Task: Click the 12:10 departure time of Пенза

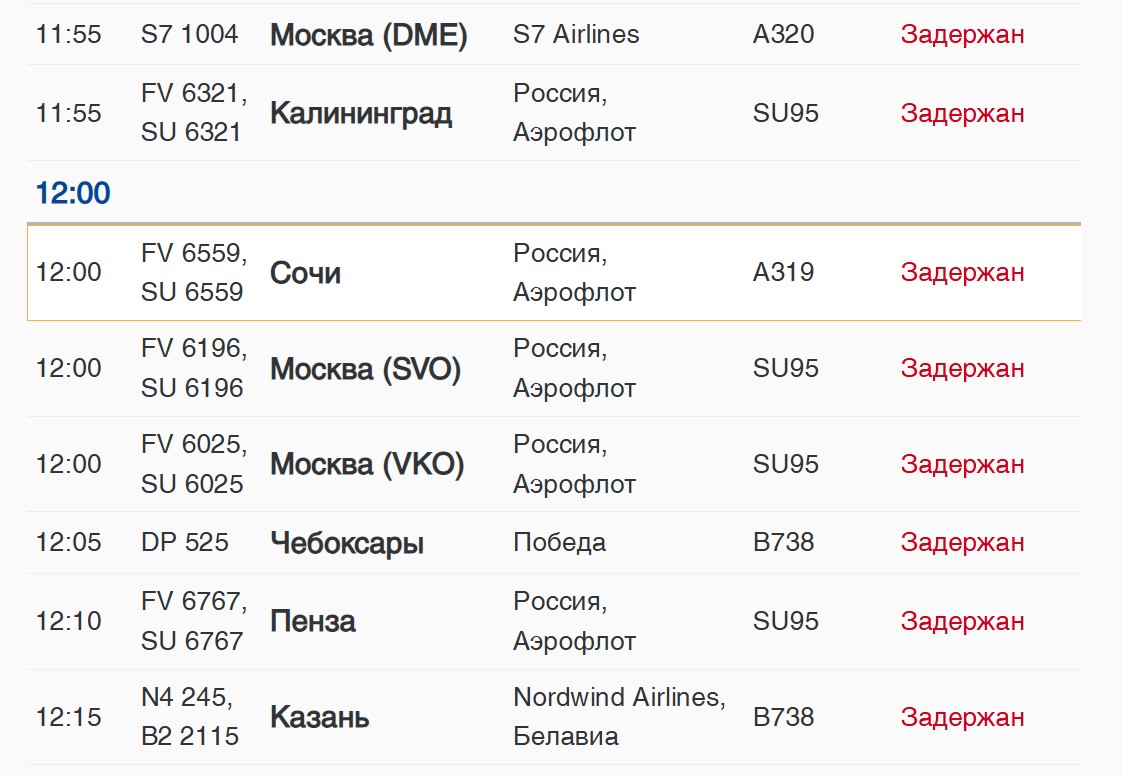Action: [x=69, y=621]
